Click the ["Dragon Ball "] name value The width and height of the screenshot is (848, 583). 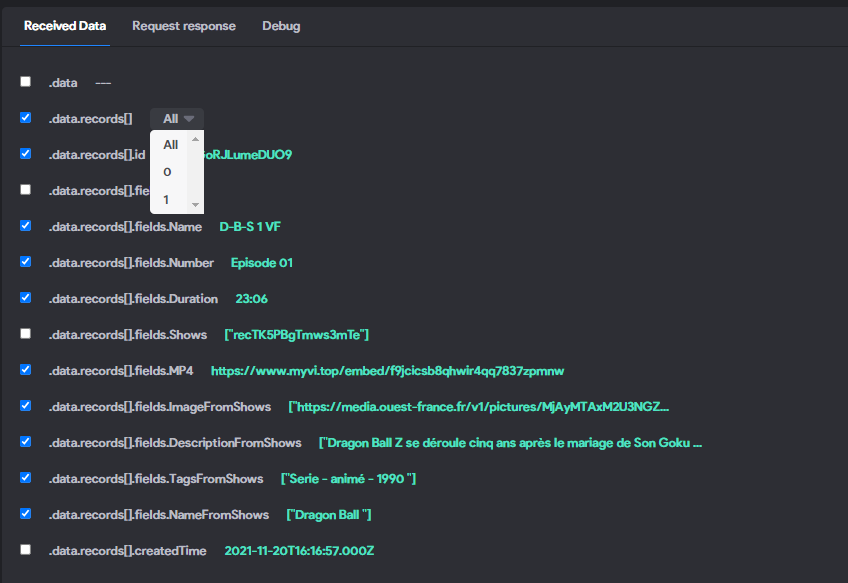tap(329, 515)
